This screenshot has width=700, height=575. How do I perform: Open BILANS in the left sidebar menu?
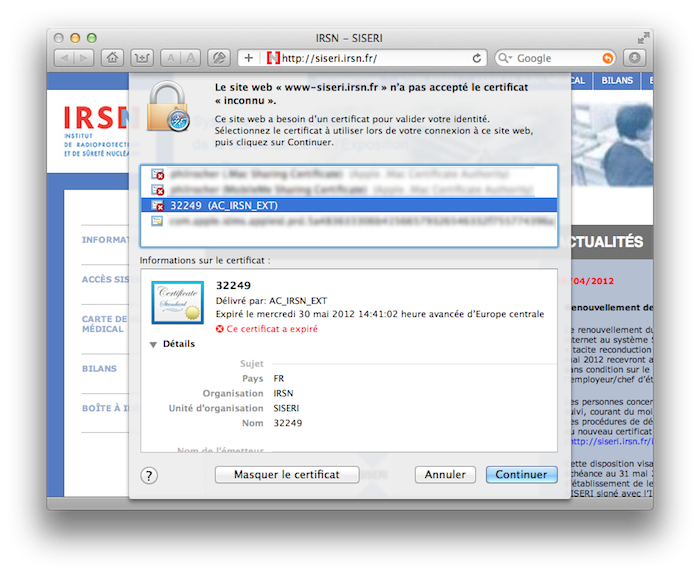click(x=99, y=369)
